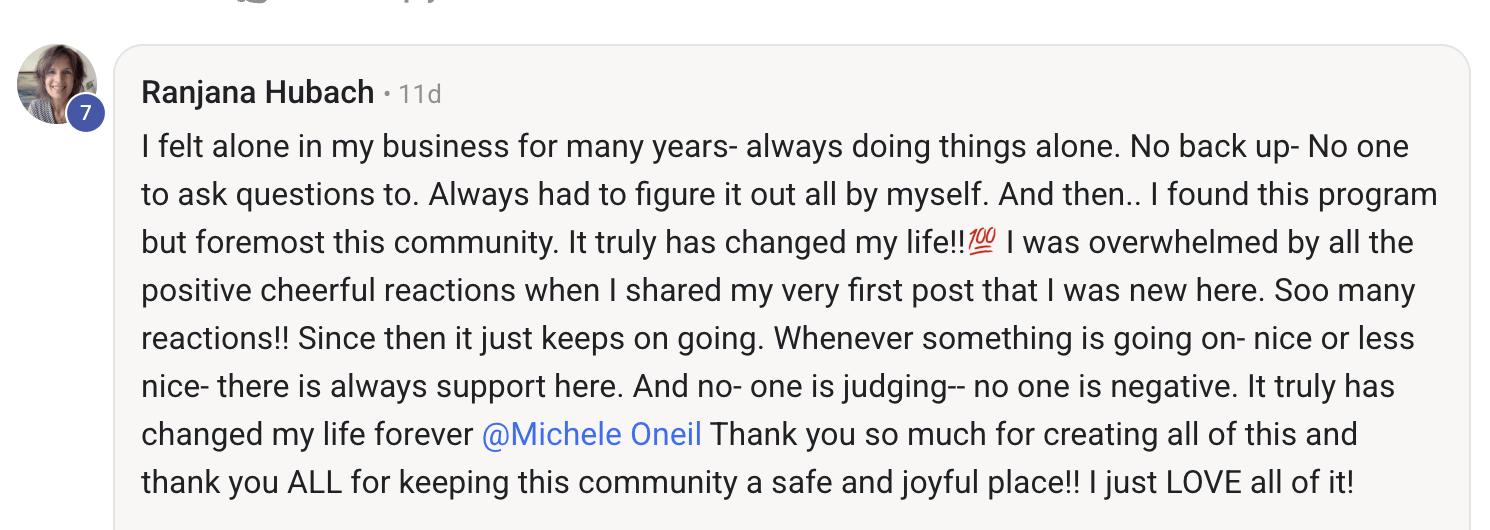Click the 11d comment timestamp
Image resolution: width=1490 pixels, height=530 pixels.
pyautogui.click(x=419, y=95)
